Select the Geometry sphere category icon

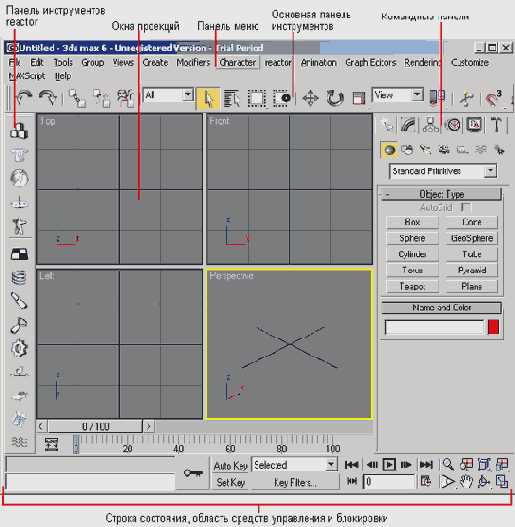(389, 150)
